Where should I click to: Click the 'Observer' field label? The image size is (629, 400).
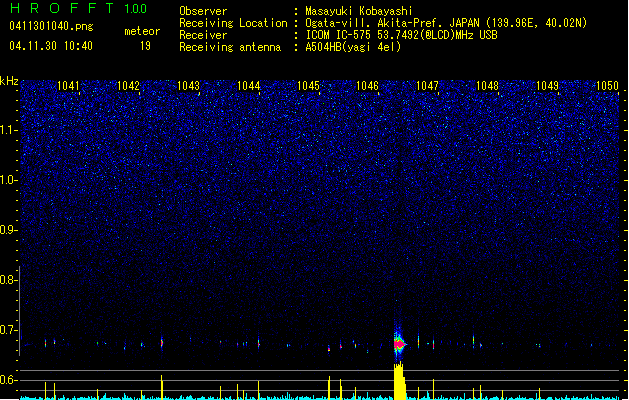pos(203,11)
